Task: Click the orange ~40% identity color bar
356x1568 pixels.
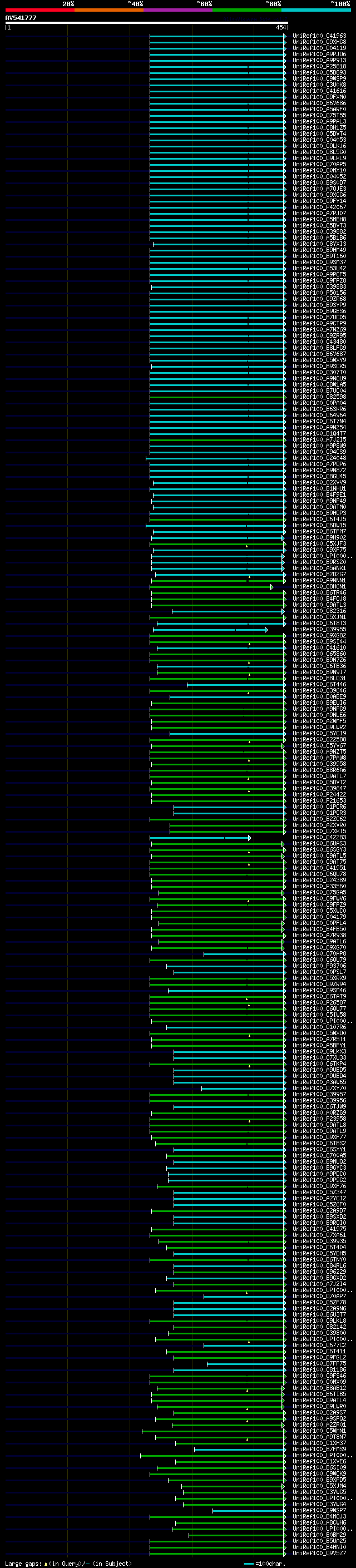Action: (109, 10)
